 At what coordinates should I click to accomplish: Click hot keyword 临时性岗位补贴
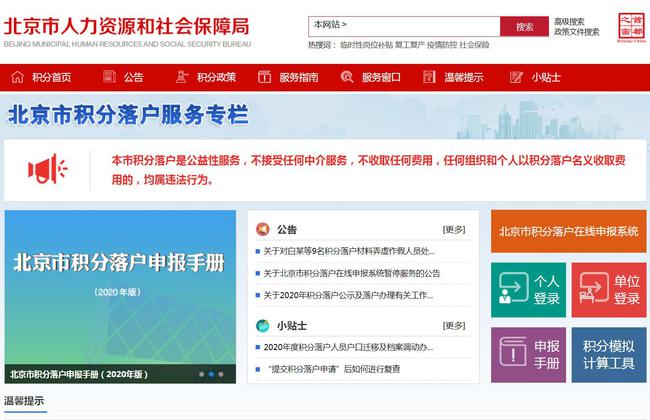click(366, 45)
